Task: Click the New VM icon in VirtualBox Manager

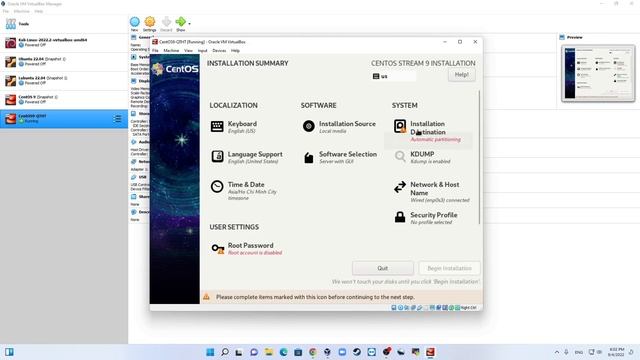Action: pos(134,24)
